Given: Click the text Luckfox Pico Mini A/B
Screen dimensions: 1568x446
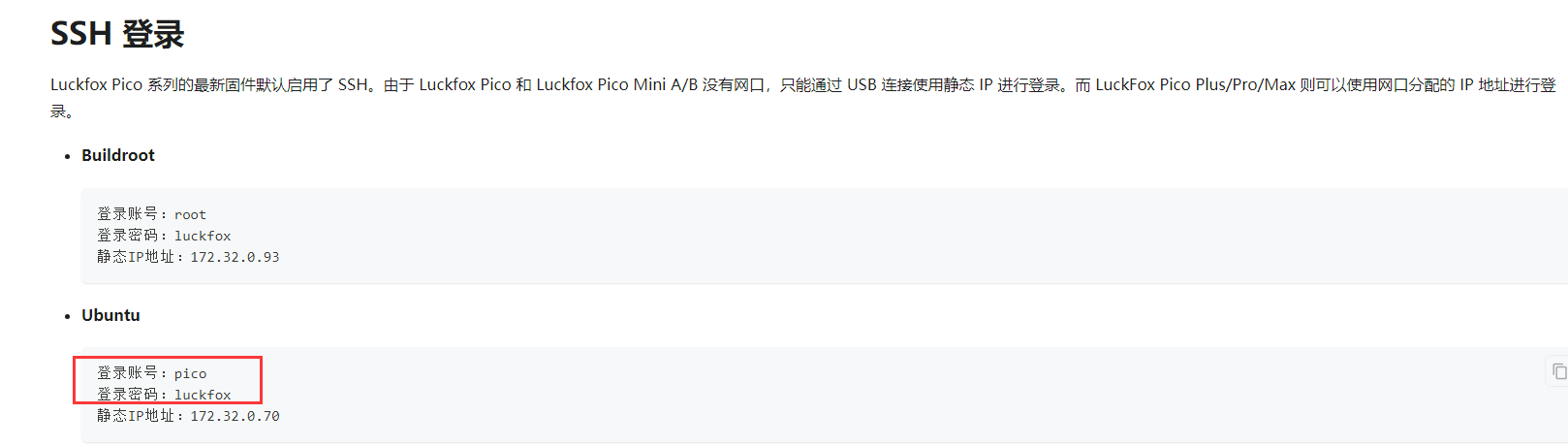Looking at the screenshot, I should (x=616, y=84).
